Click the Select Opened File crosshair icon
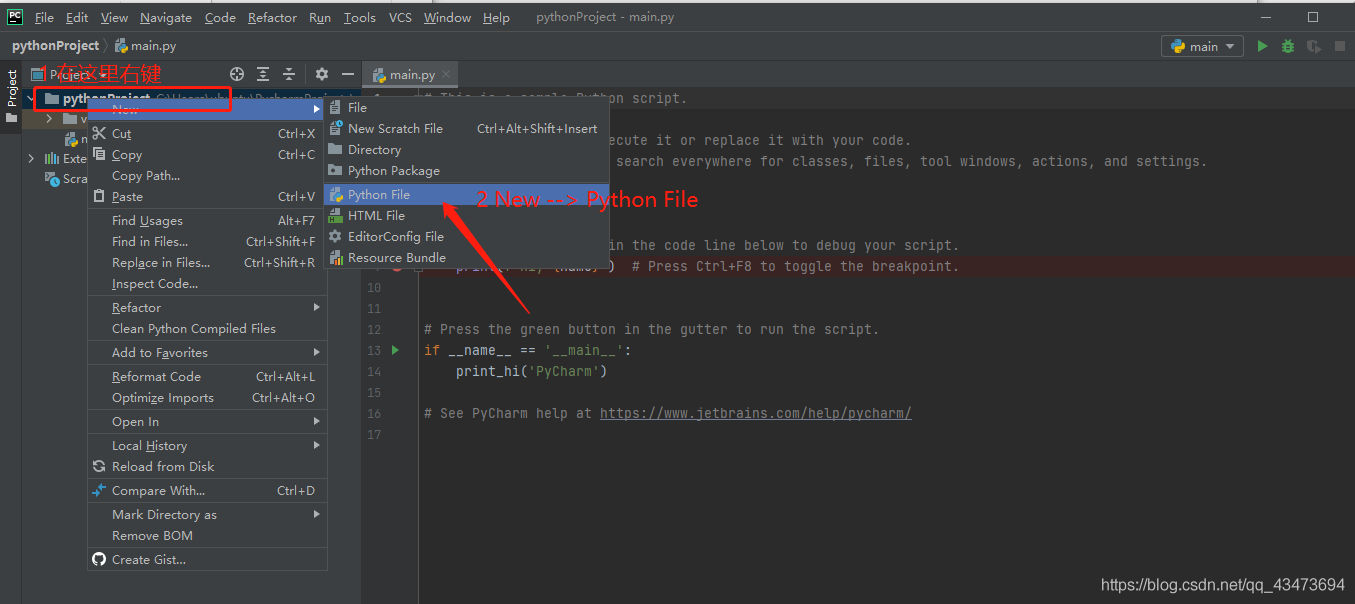This screenshot has height=604, width=1355. coord(237,74)
